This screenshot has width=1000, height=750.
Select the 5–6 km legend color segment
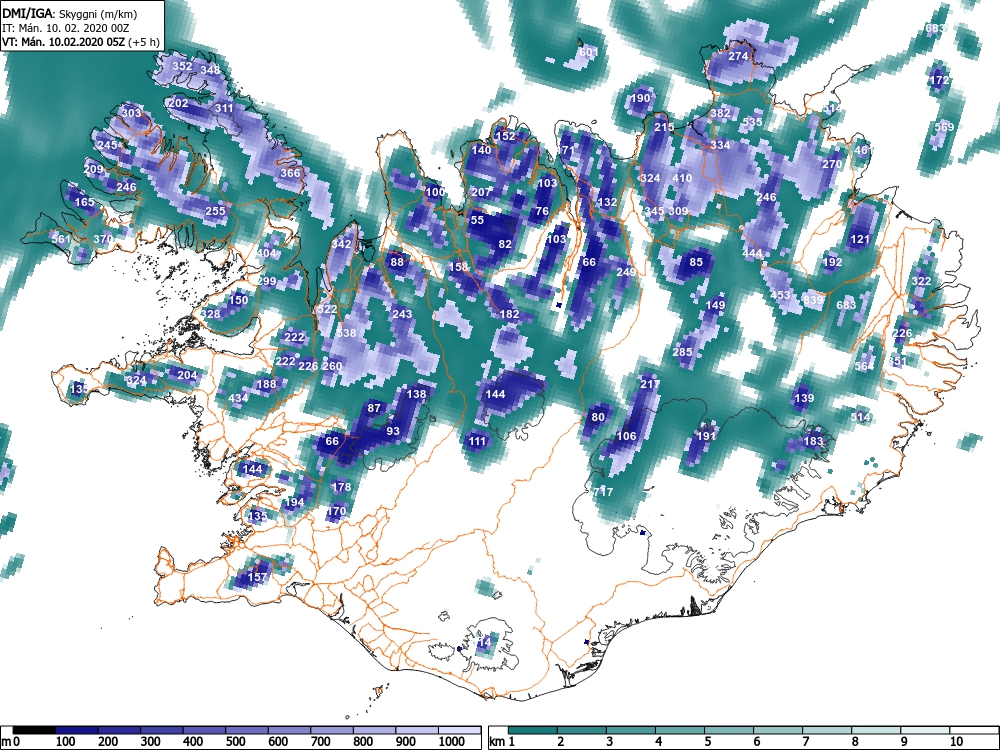tap(730, 730)
